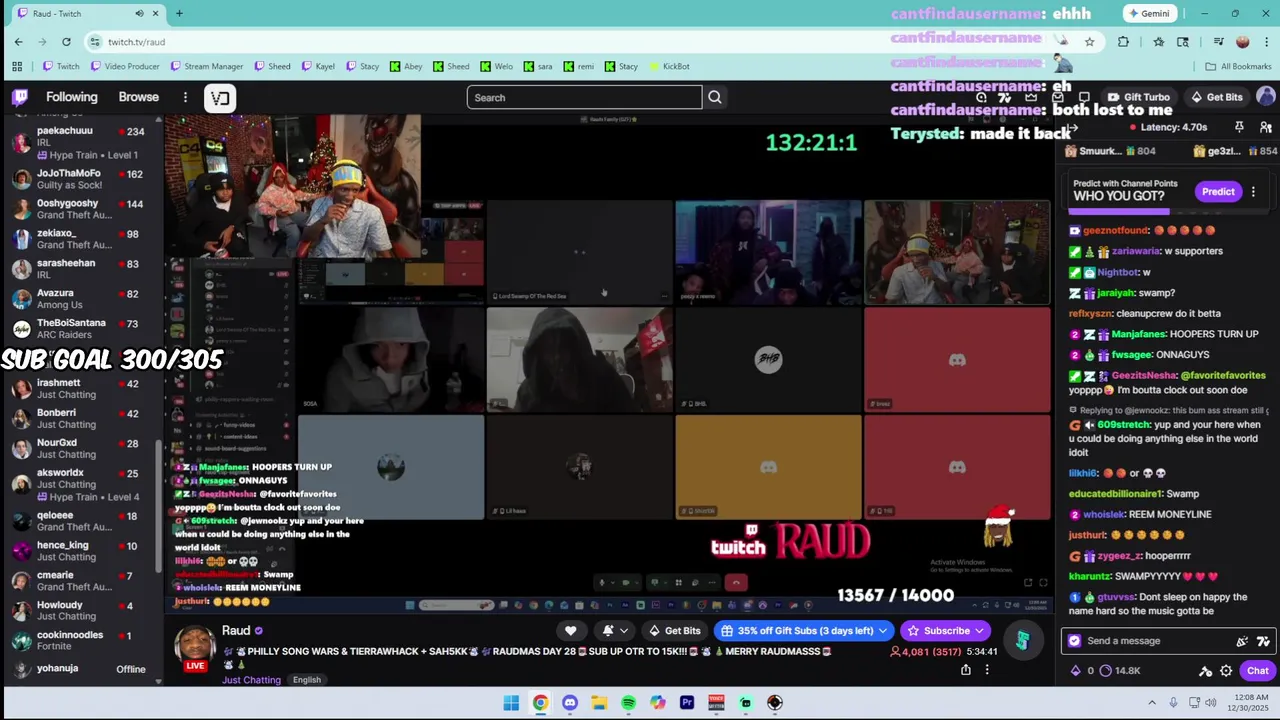Mute the Raud - Twitch tab audio
Screen dimensions: 1280x720
(x=139, y=13)
